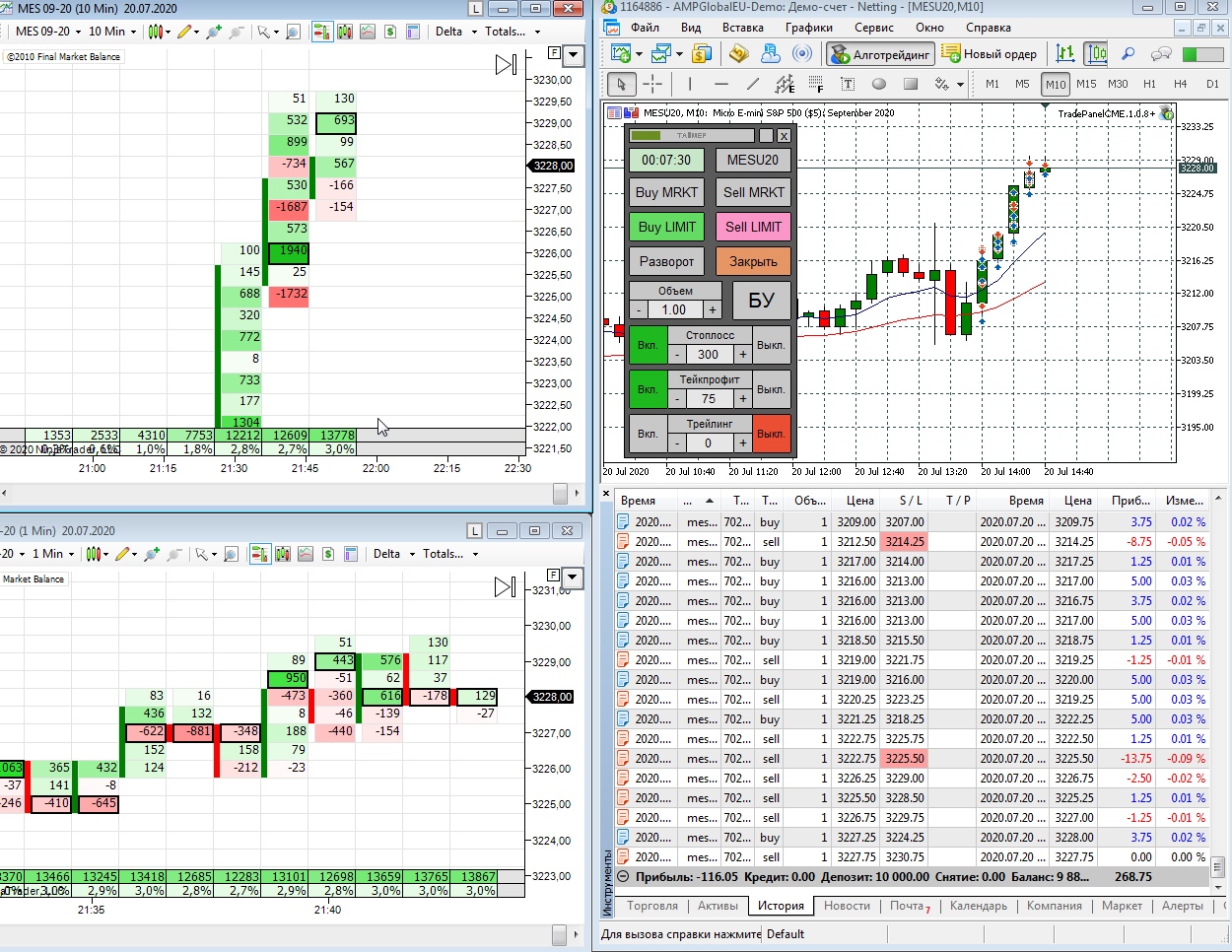Increase Объем volume with plus button
This screenshot has width=1232, height=952.
(713, 309)
